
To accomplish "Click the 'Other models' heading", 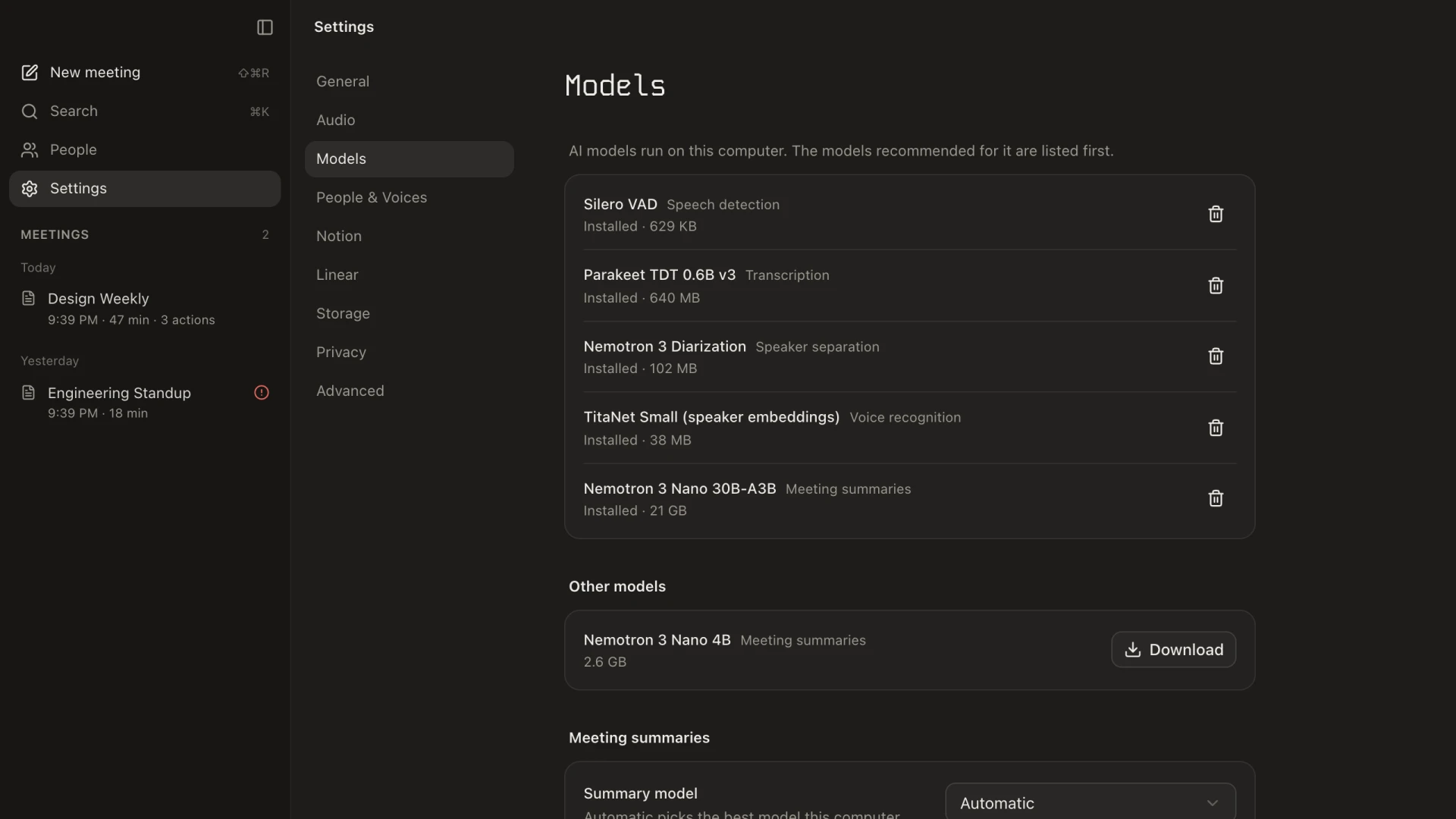I will tap(617, 586).
